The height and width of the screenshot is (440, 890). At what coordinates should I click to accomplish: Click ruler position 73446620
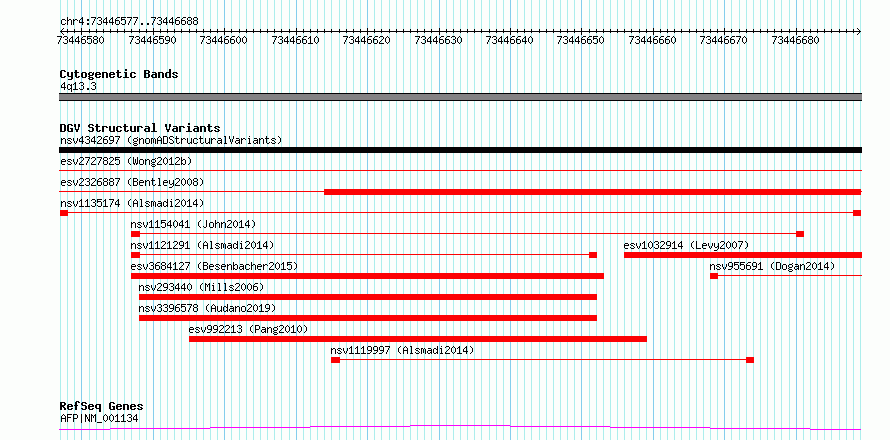[x=367, y=40]
